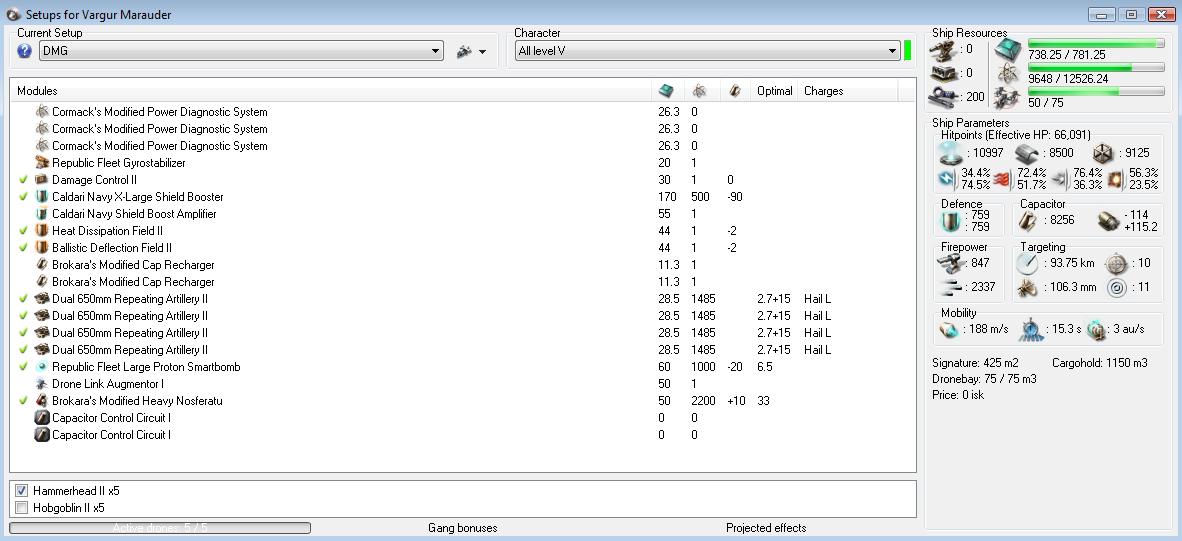Click the CPU column header icon
The image size is (1182, 541).
click(x=666, y=91)
